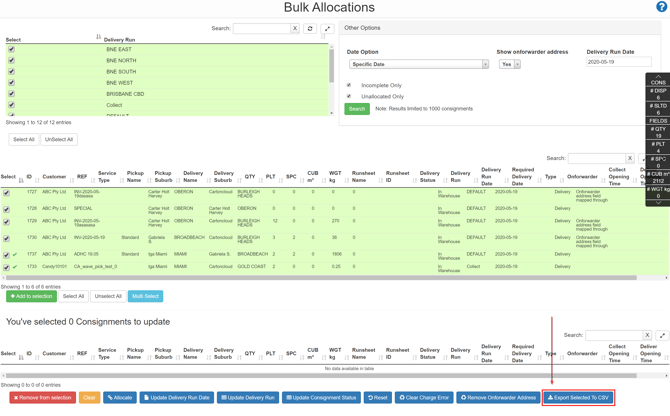Toggle consignment 1728 row checkbox
The height and width of the screenshot is (416, 670).
click(x=6, y=210)
